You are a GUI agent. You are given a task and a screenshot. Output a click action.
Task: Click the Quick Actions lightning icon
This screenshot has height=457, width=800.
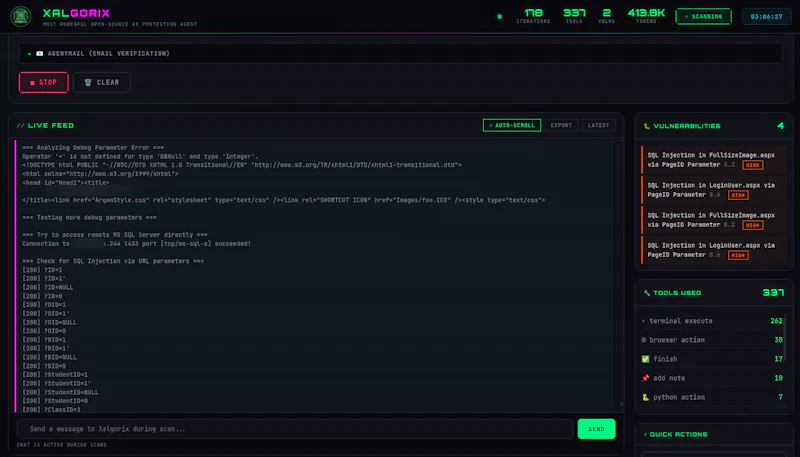645,435
